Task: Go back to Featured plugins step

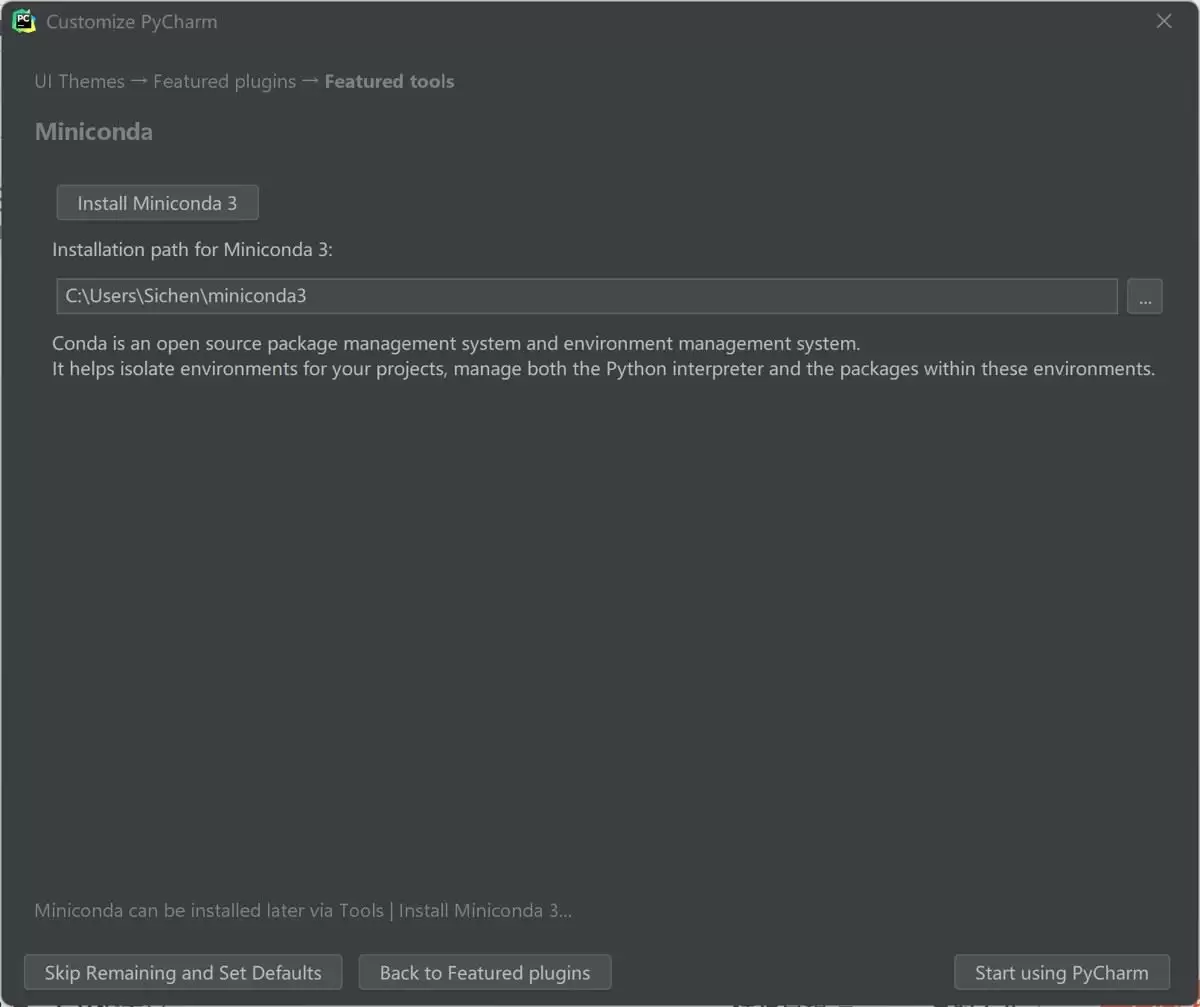Action: pyautogui.click(x=485, y=972)
